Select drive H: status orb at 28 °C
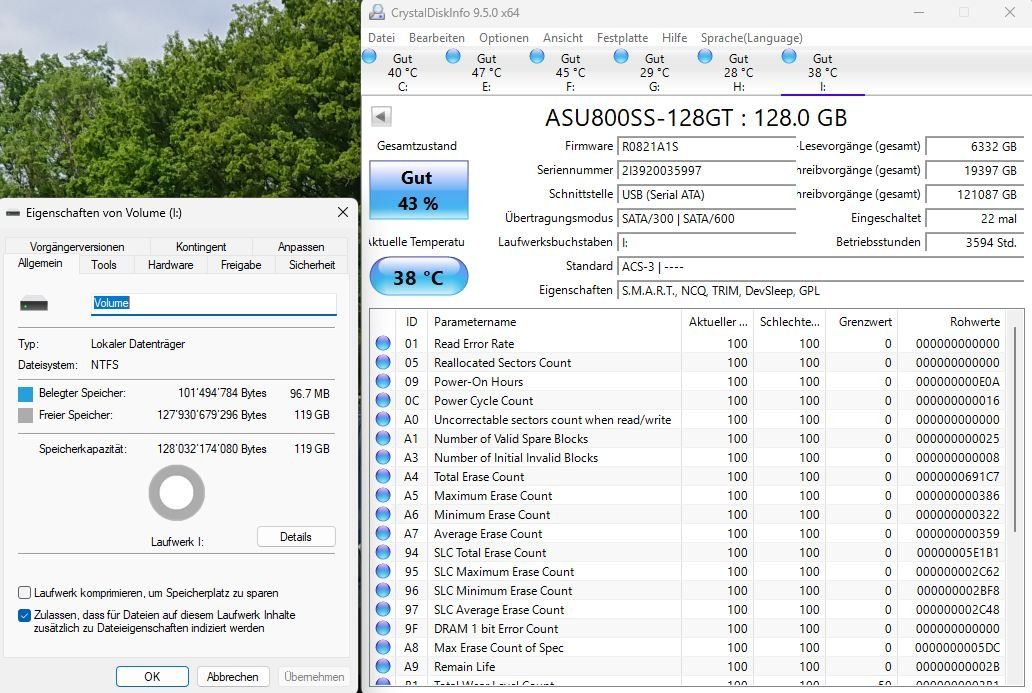 pos(705,57)
